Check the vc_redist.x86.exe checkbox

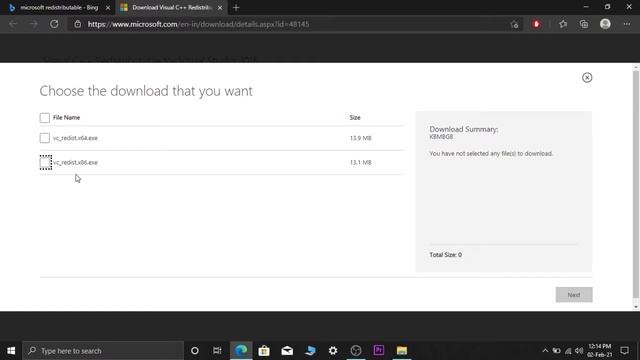coord(45,162)
